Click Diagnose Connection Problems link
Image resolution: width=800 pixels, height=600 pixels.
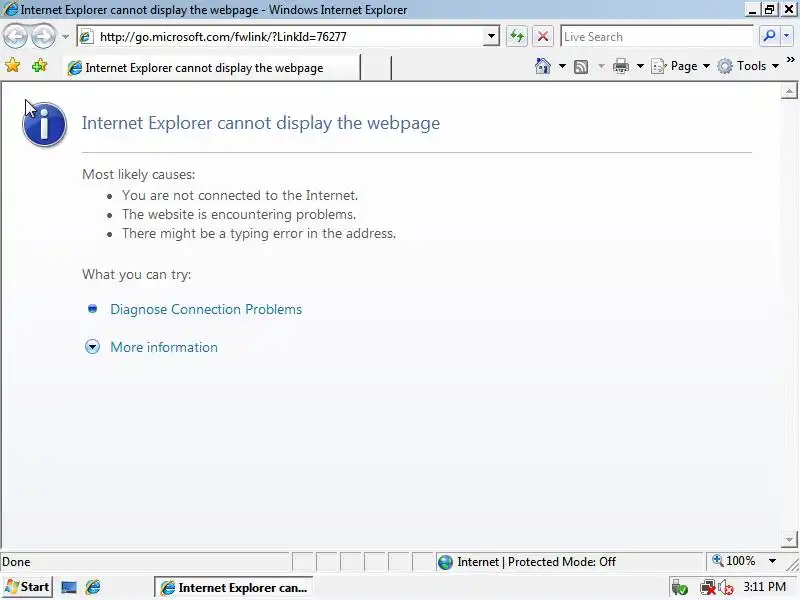206,309
